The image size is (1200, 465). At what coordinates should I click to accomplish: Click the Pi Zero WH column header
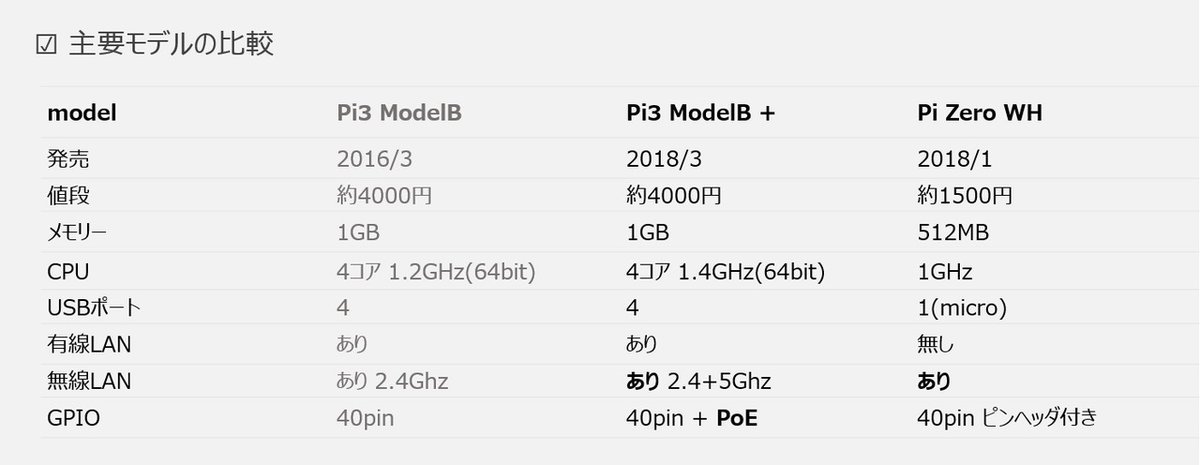(979, 113)
